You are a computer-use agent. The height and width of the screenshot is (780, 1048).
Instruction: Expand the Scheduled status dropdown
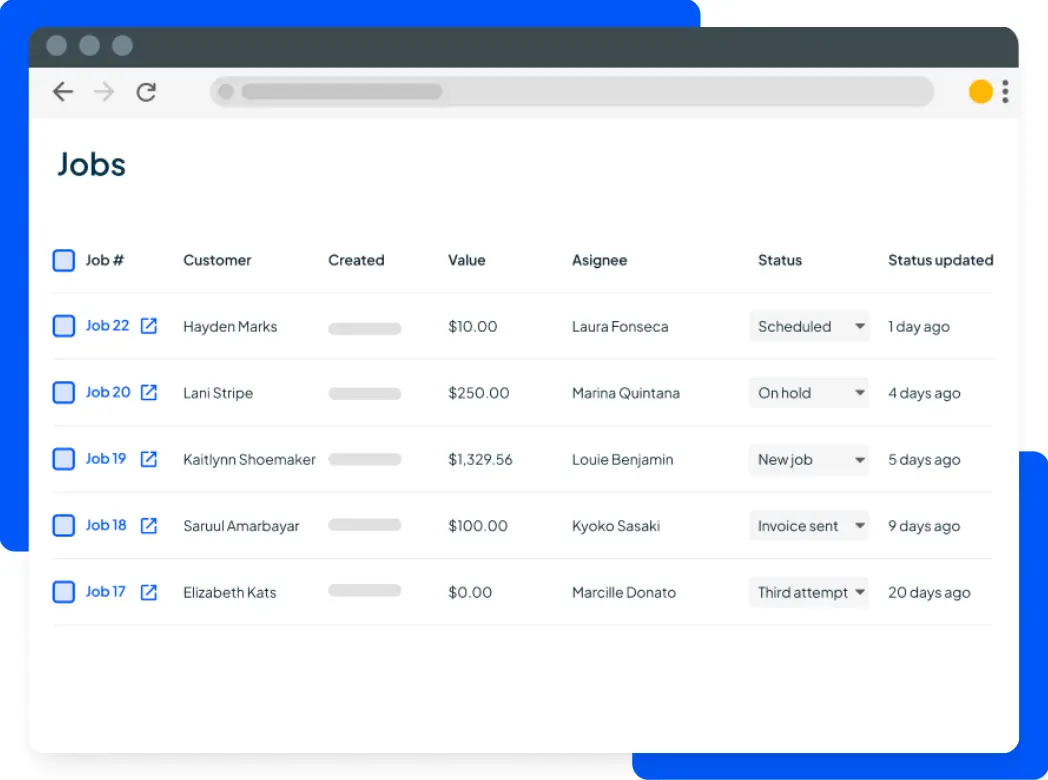(809, 326)
